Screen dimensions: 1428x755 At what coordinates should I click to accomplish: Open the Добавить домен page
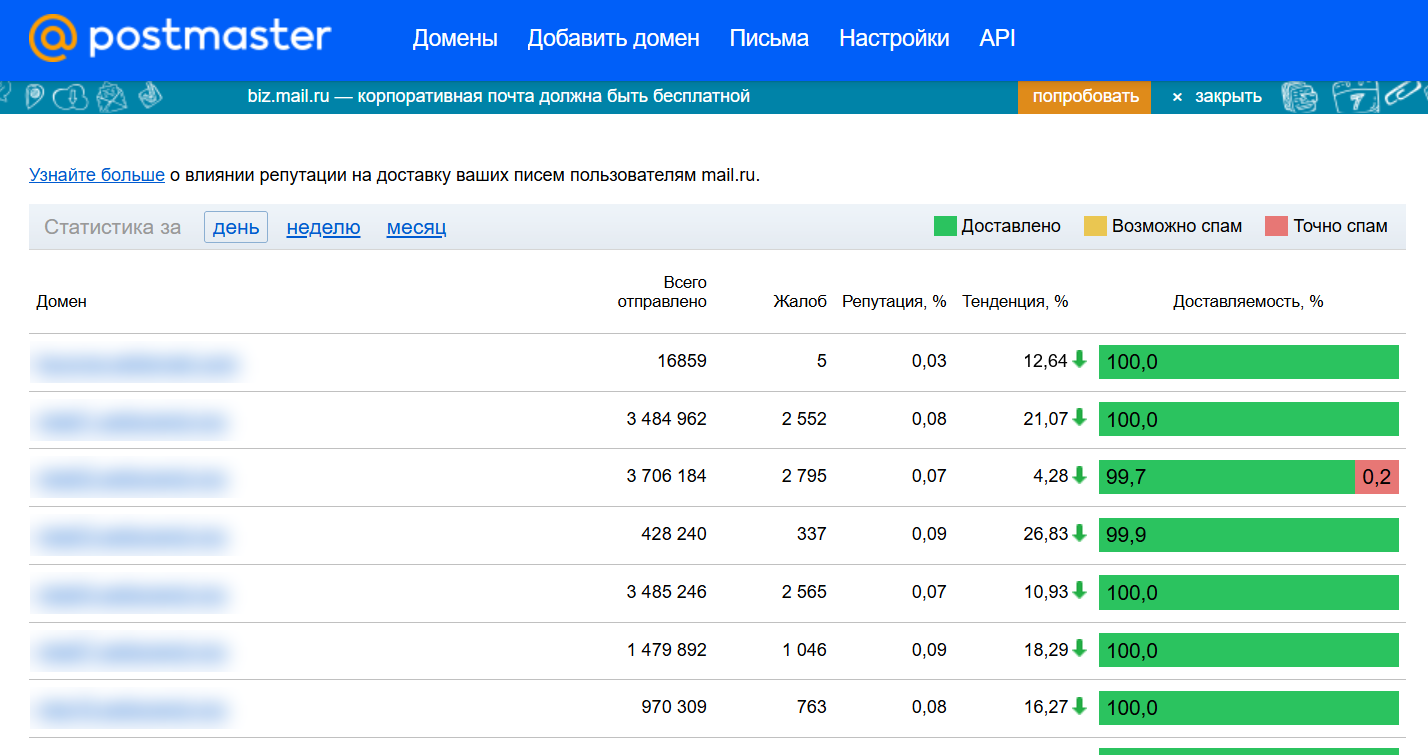tap(614, 39)
